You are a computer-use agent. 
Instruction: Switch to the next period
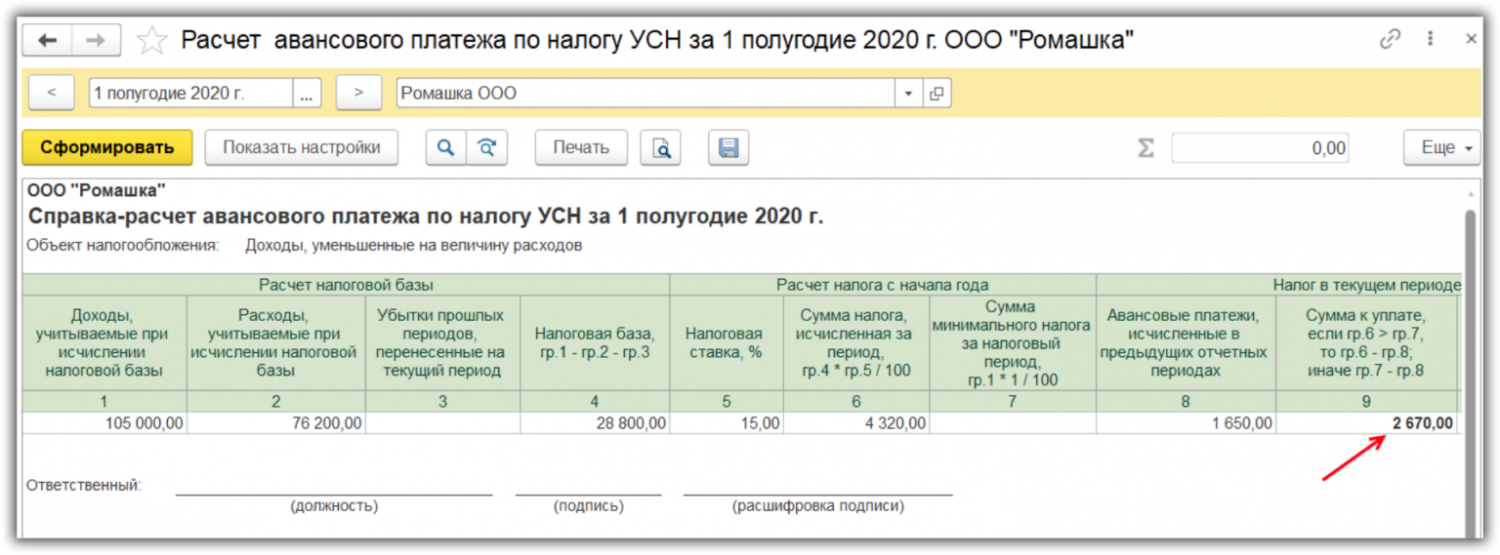click(x=359, y=93)
